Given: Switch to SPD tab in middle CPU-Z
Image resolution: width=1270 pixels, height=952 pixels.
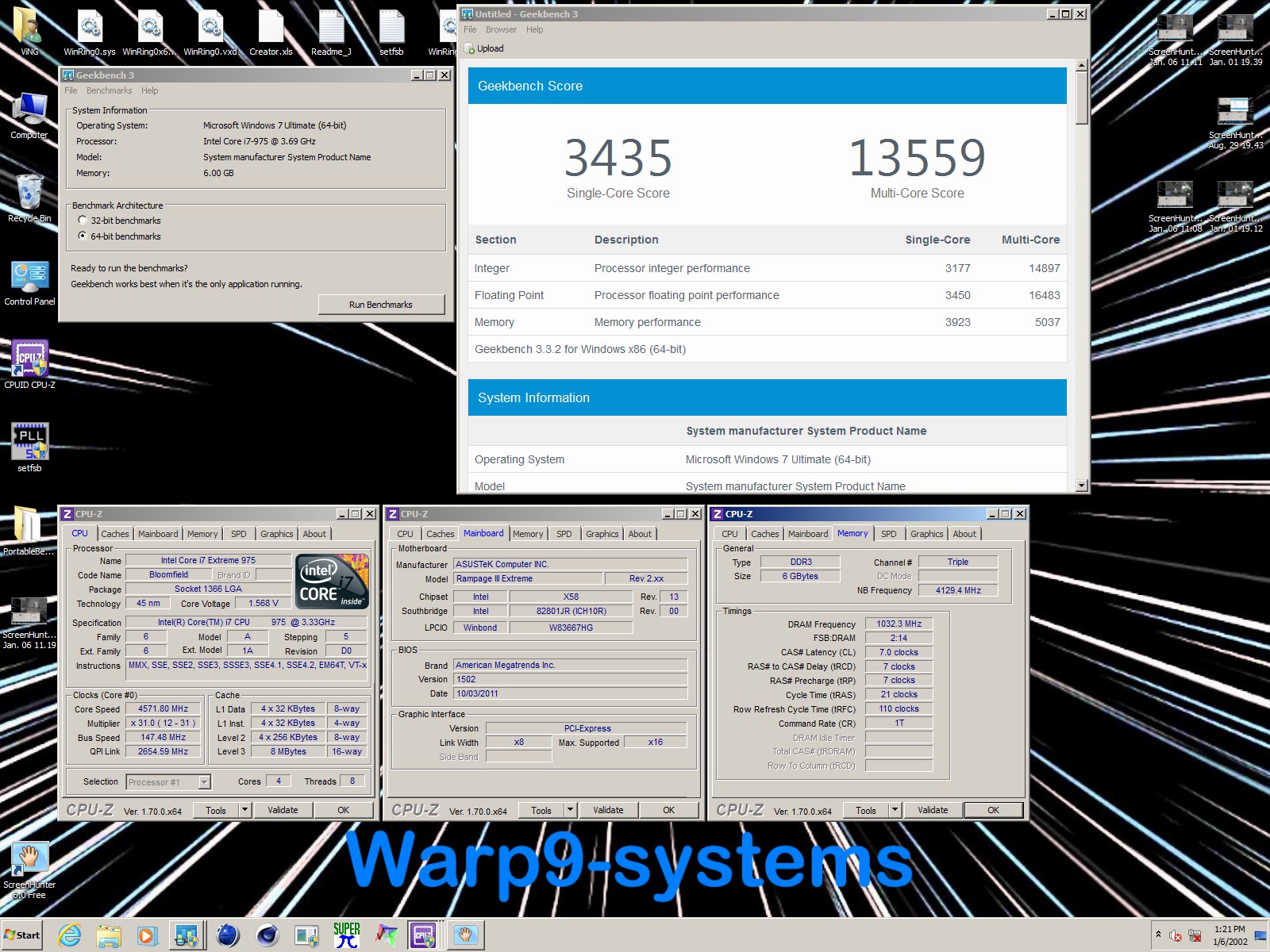Looking at the screenshot, I should [x=564, y=534].
